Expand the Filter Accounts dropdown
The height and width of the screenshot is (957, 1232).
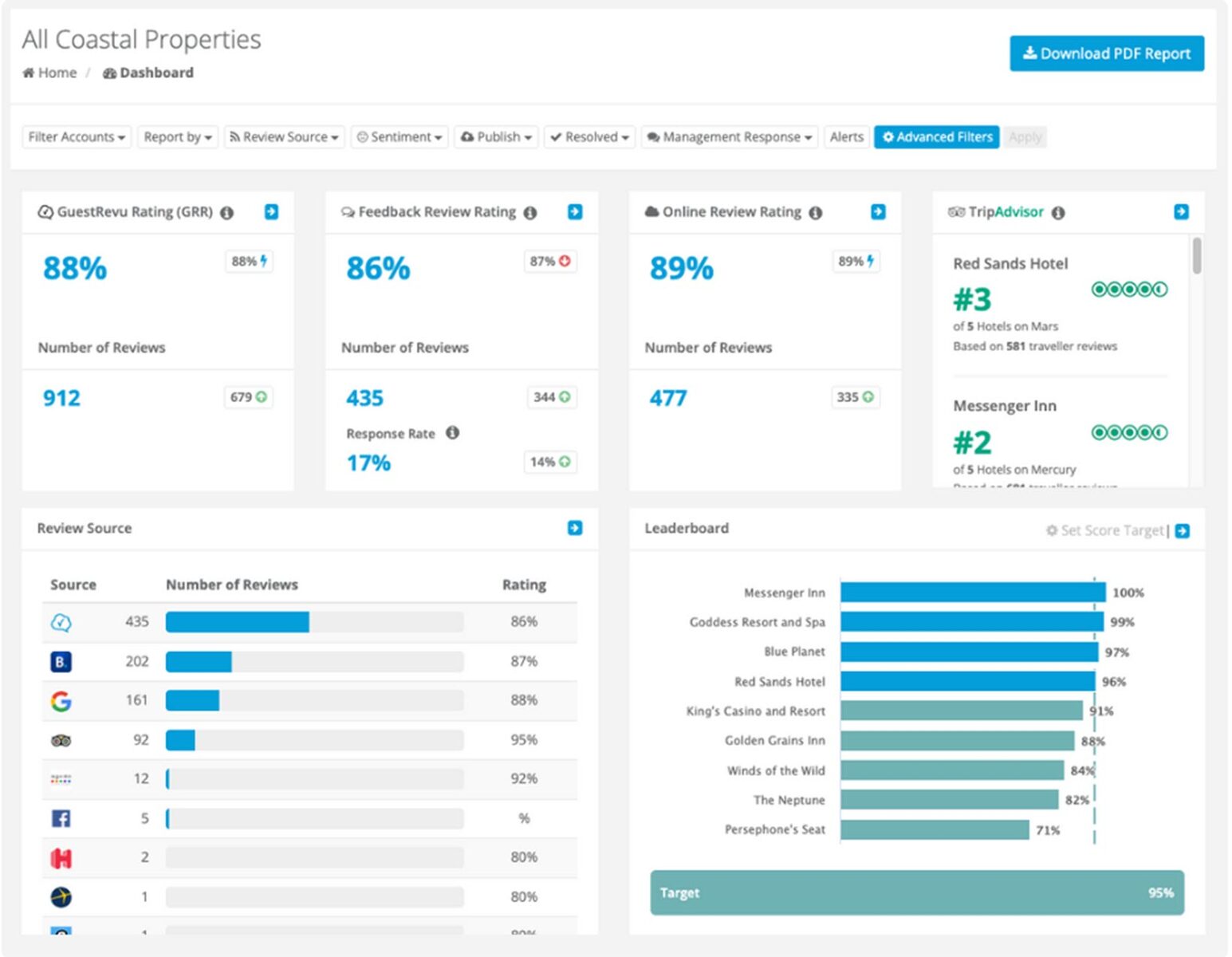77,137
